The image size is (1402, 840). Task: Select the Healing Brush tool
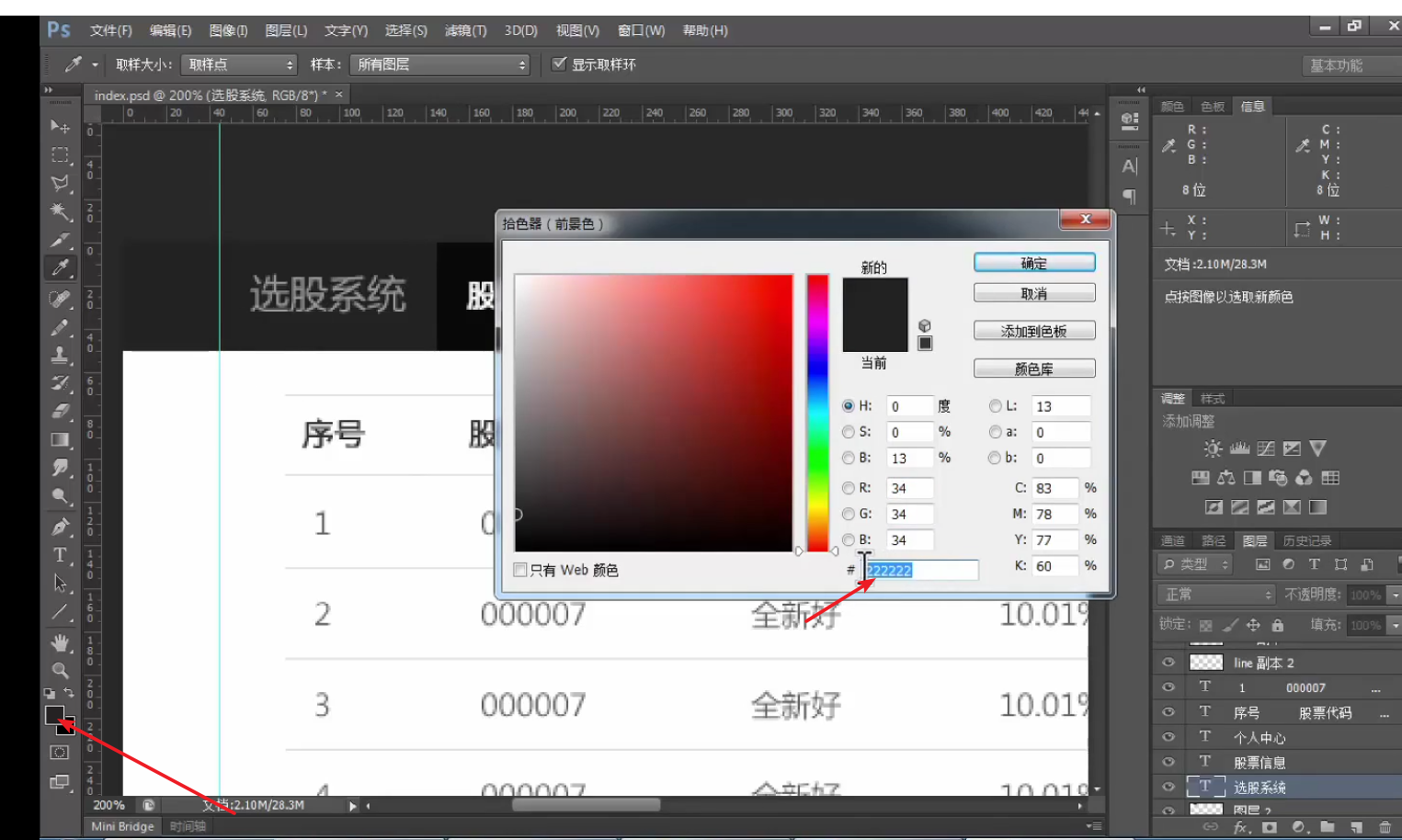(x=60, y=299)
